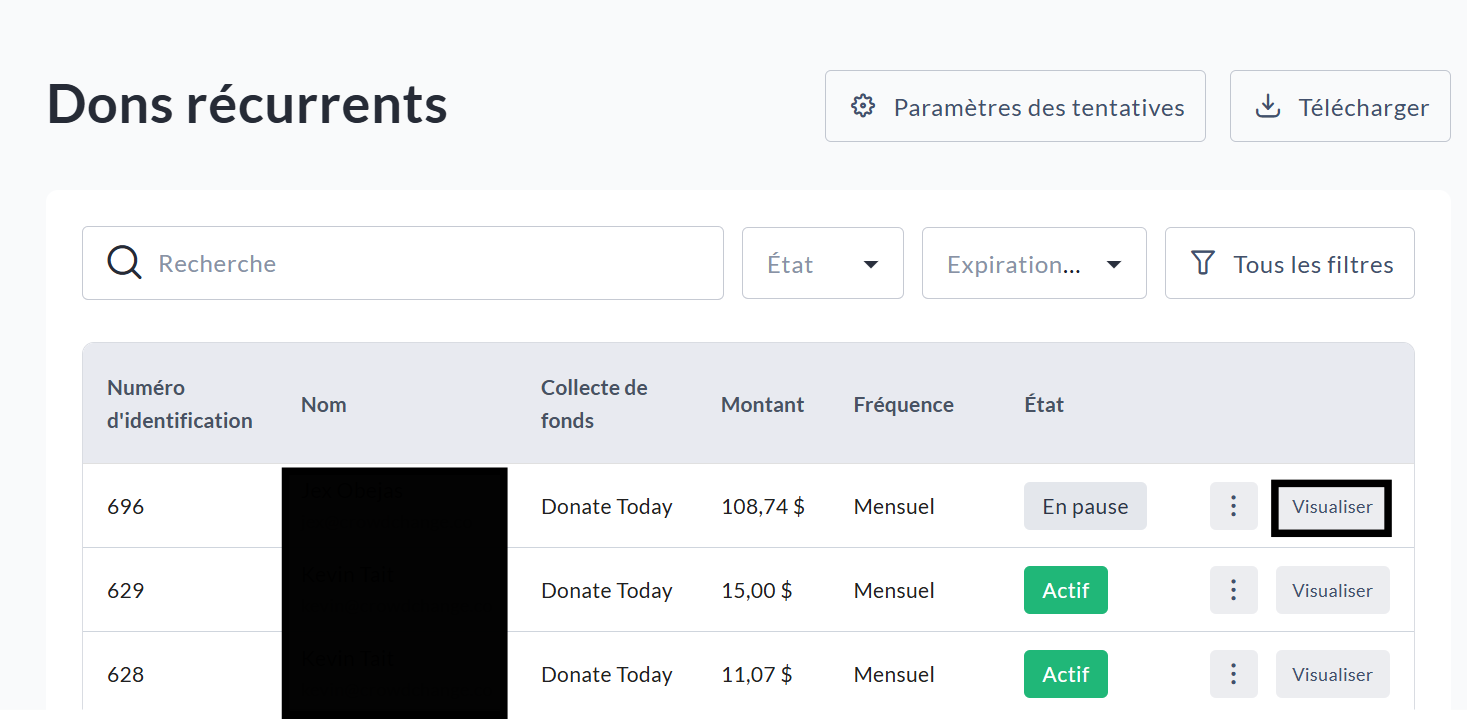Open three-dot menu for donation 629

coord(1233,590)
